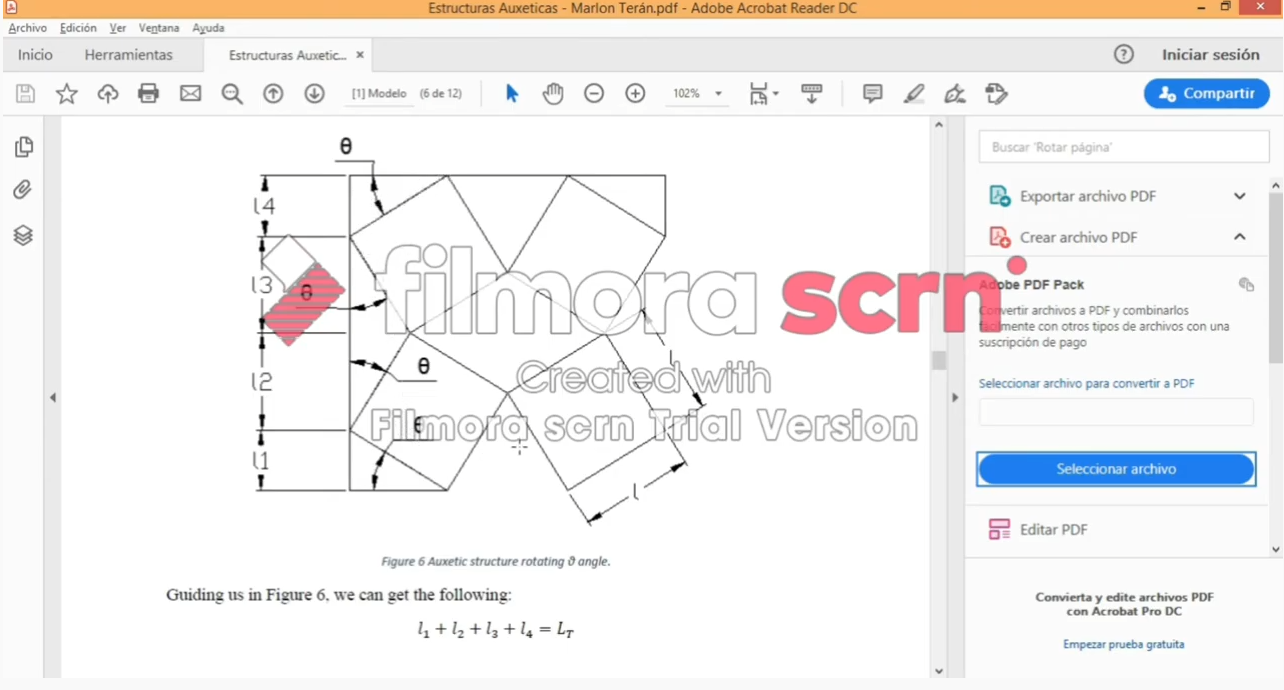The width and height of the screenshot is (1284, 690).
Task: Collapse the right tools pane arrow
Action: click(x=955, y=398)
